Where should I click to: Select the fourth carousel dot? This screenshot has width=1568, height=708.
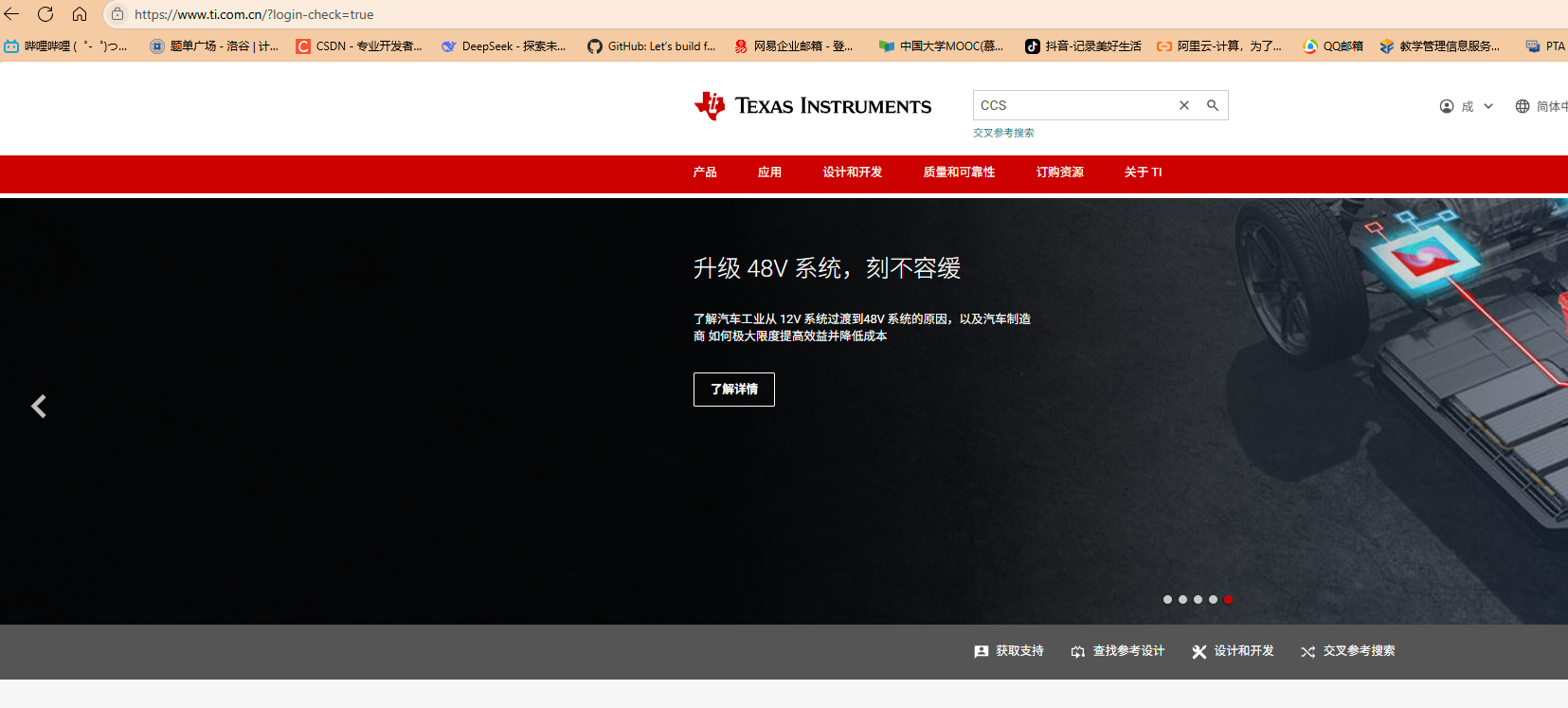[x=1213, y=599]
